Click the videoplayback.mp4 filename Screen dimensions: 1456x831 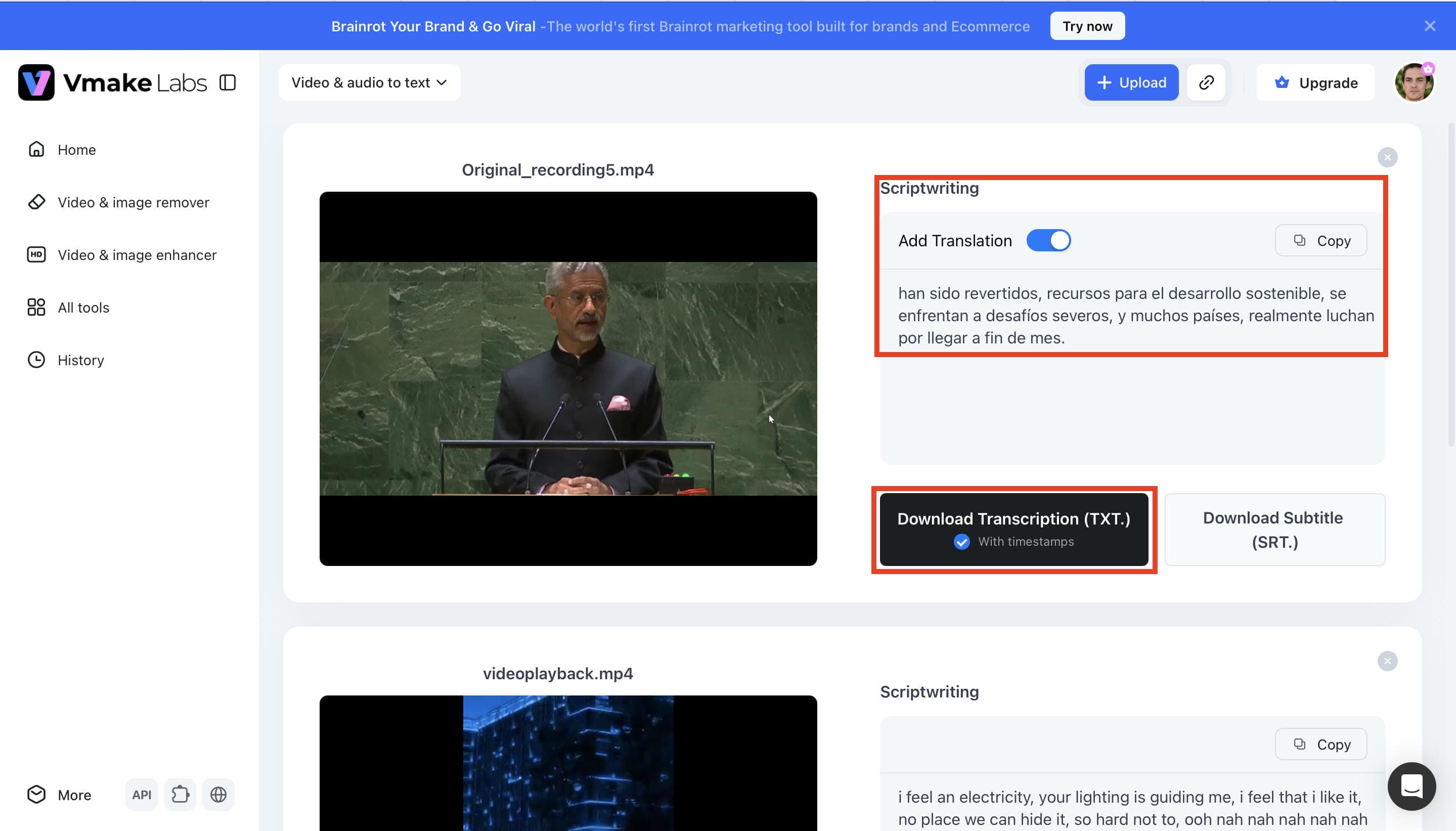[x=557, y=674]
